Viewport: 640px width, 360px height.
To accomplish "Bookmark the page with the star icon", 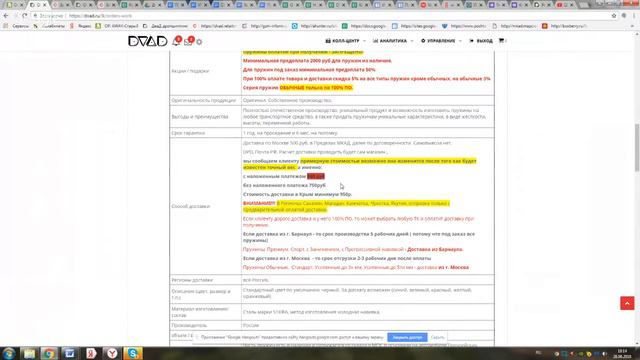I will tap(614, 16).
